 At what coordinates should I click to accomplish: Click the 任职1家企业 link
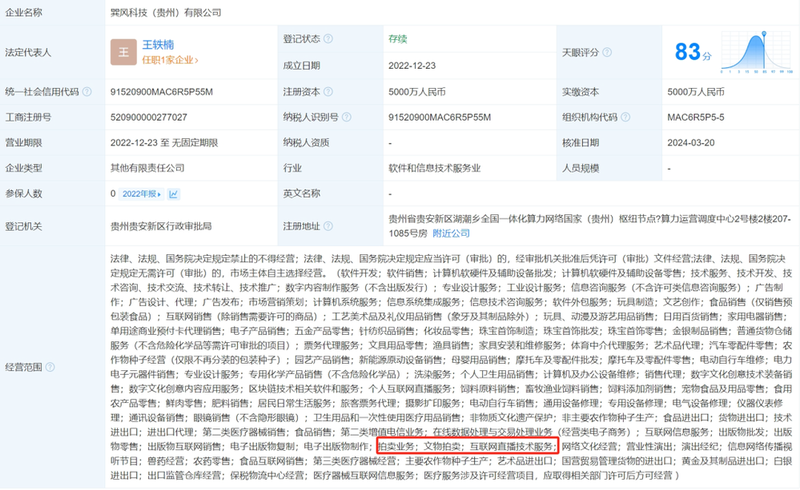170,60
